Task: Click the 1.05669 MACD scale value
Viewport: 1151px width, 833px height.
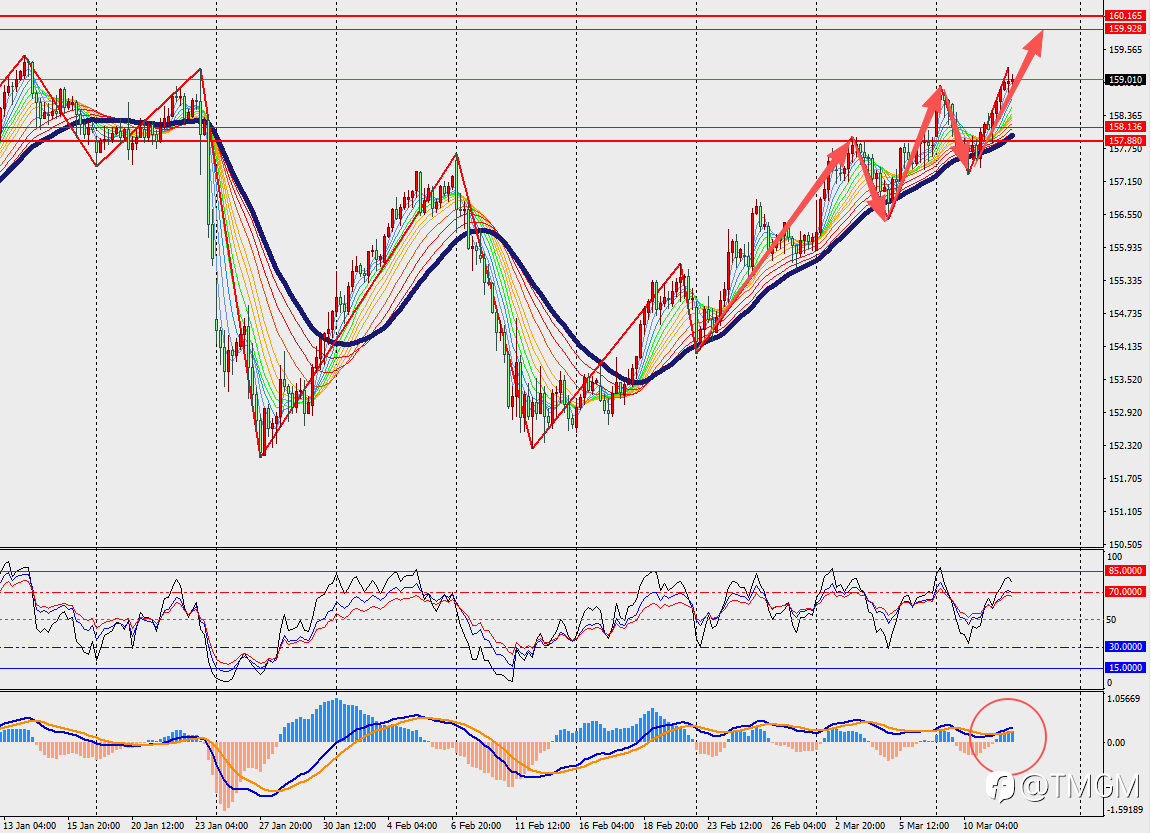Action: [1123, 699]
